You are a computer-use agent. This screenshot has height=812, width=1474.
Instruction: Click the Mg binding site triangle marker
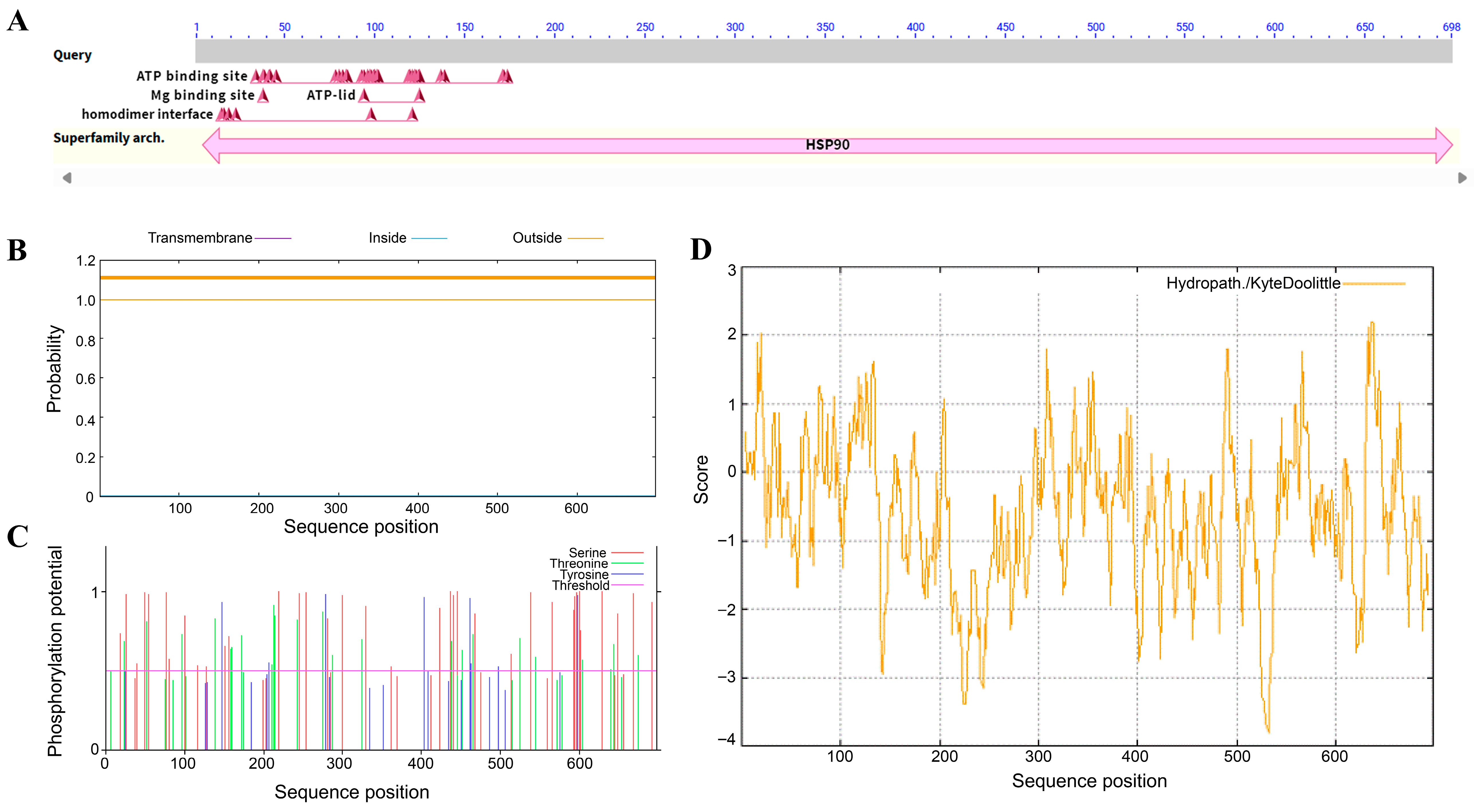coord(263,96)
